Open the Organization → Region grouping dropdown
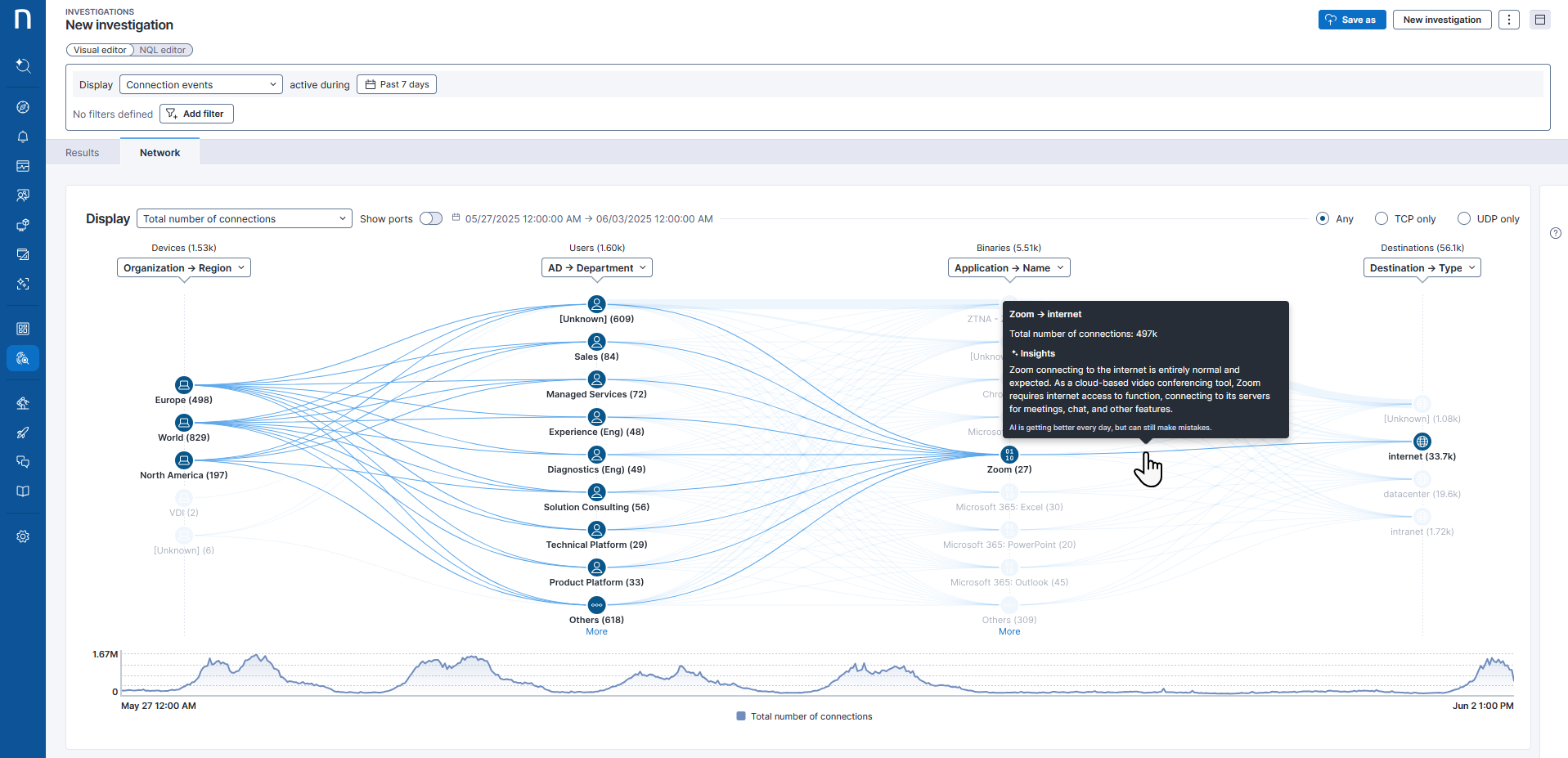 tap(184, 267)
